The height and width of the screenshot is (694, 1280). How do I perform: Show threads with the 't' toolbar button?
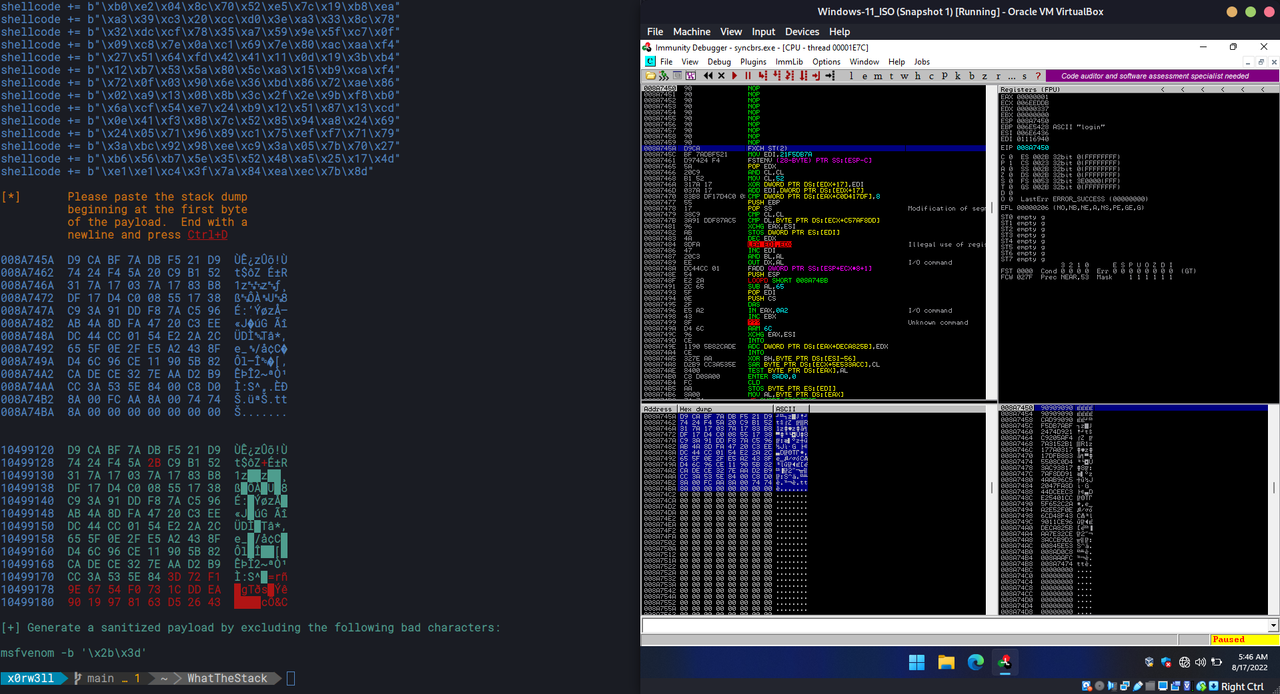click(x=891, y=76)
